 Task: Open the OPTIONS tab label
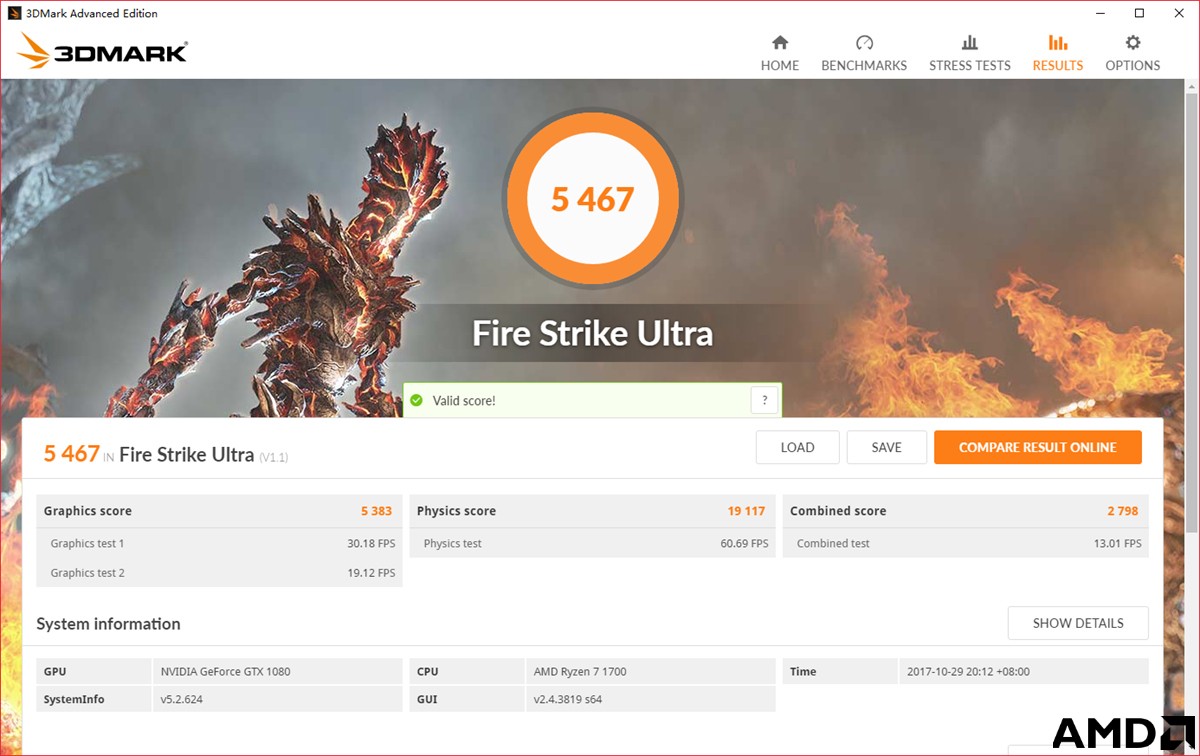click(x=1133, y=66)
